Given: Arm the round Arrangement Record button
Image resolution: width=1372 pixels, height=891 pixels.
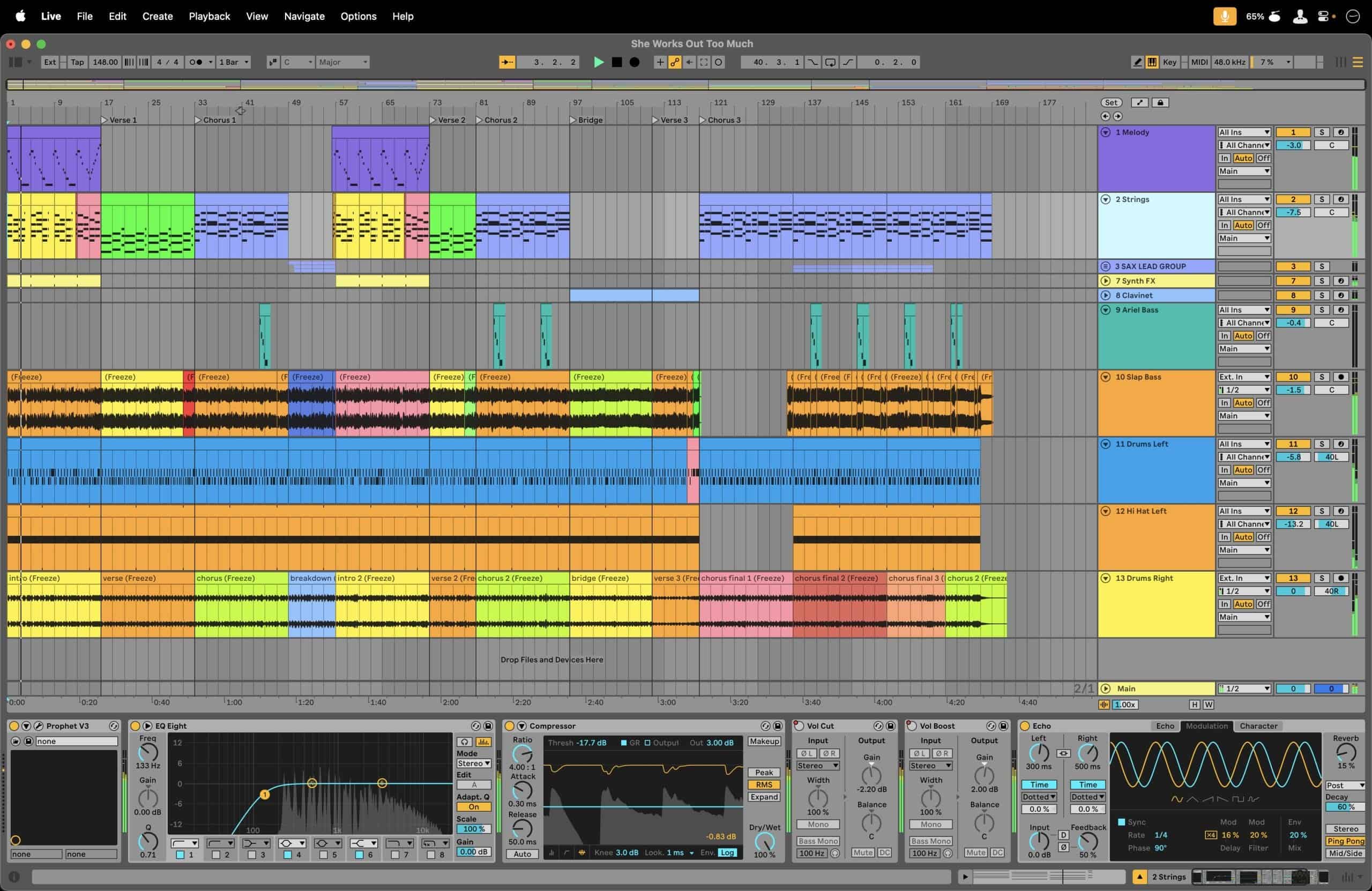Looking at the screenshot, I should (x=635, y=62).
